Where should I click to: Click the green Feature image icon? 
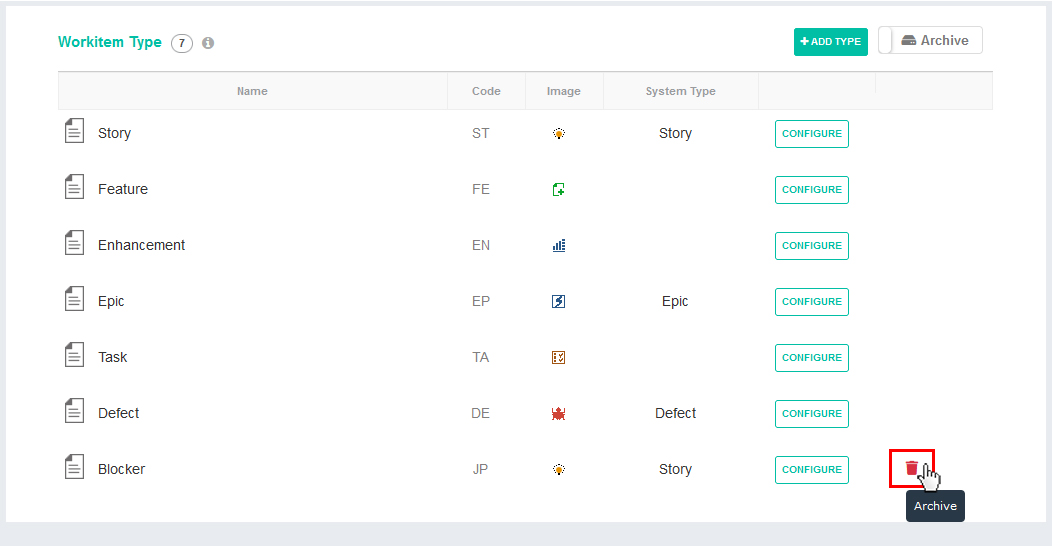click(558, 190)
